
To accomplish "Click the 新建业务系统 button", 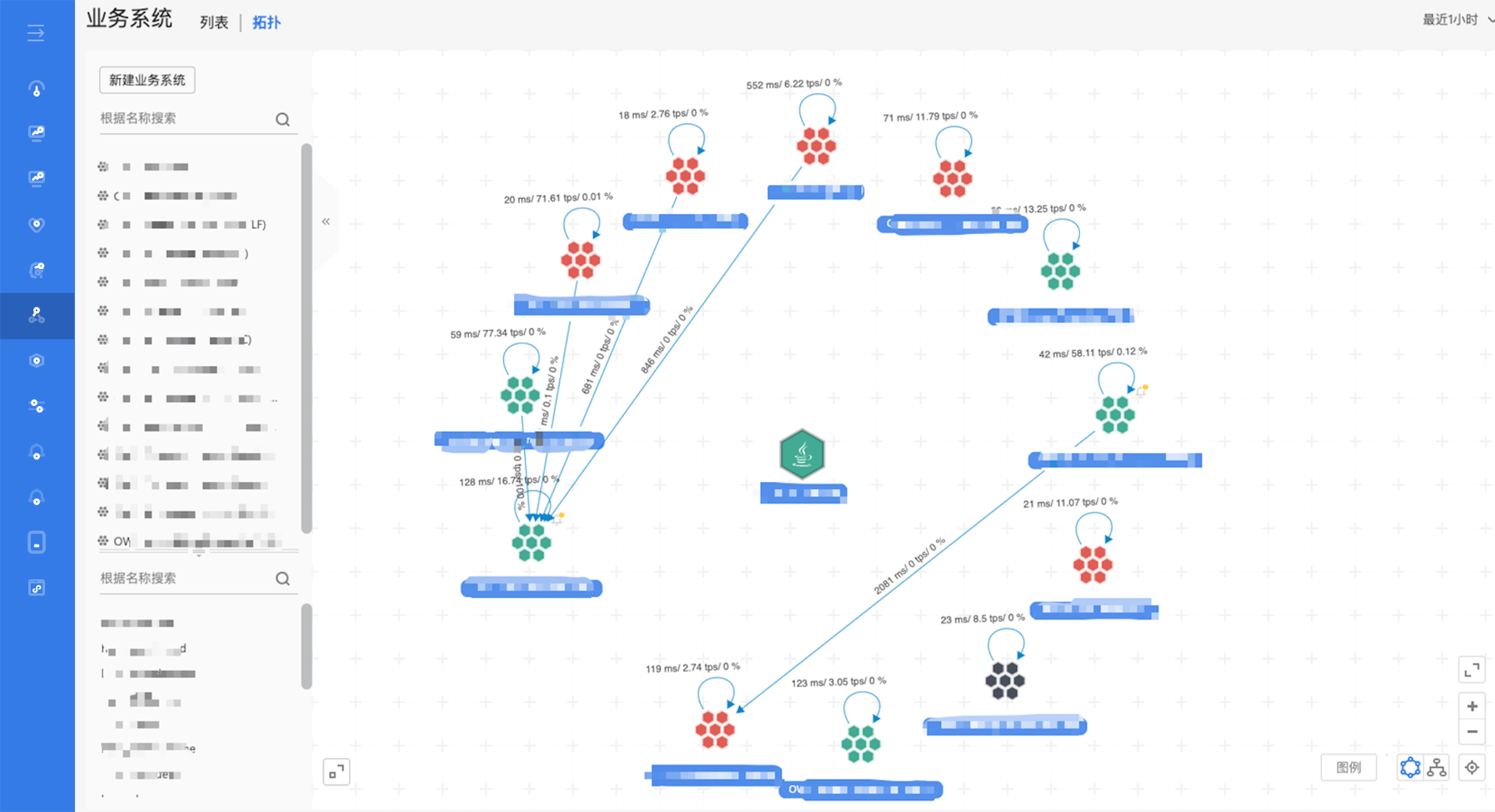I will click(x=147, y=80).
